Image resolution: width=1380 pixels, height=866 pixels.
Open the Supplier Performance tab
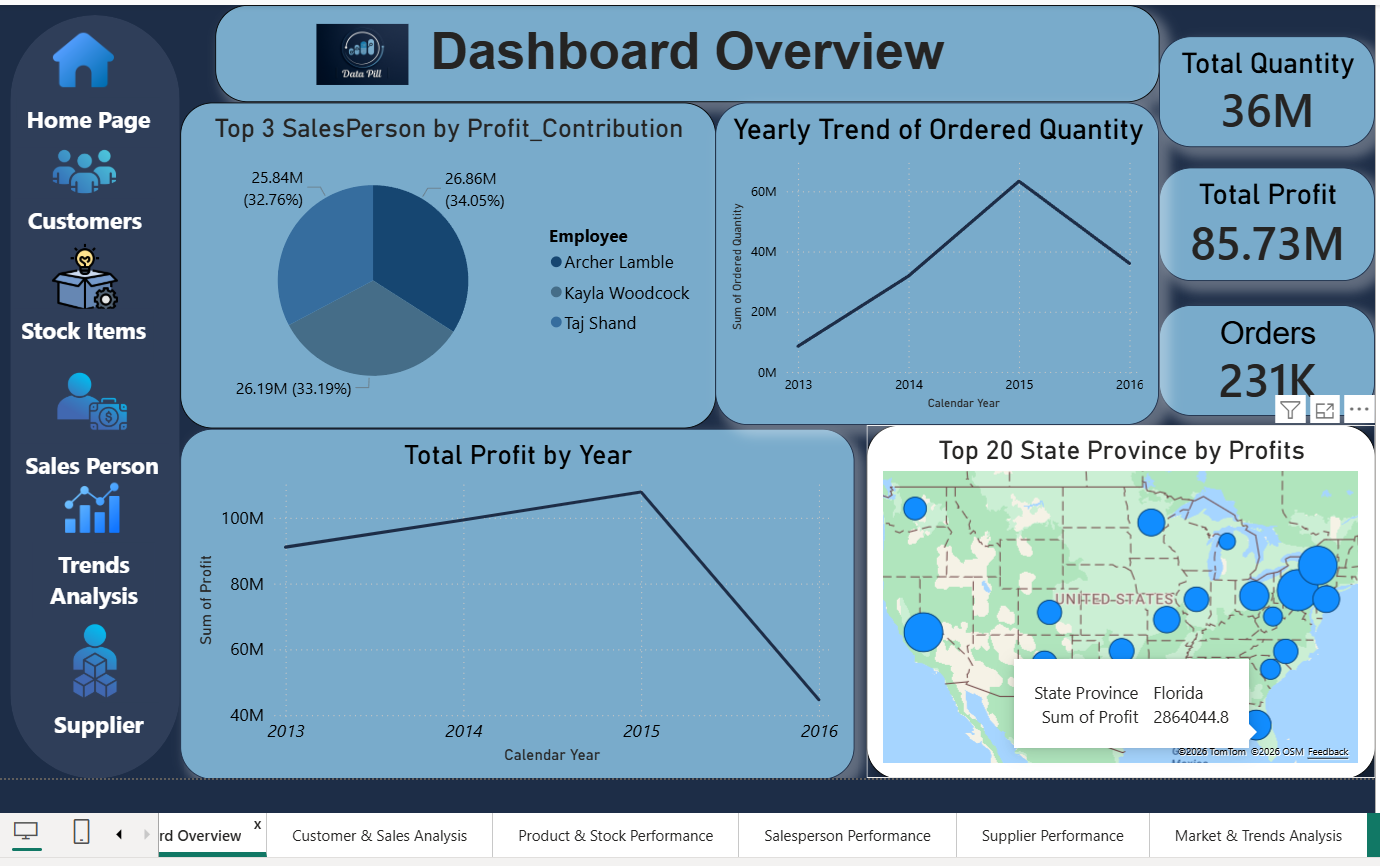pyautogui.click(x=1052, y=836)
